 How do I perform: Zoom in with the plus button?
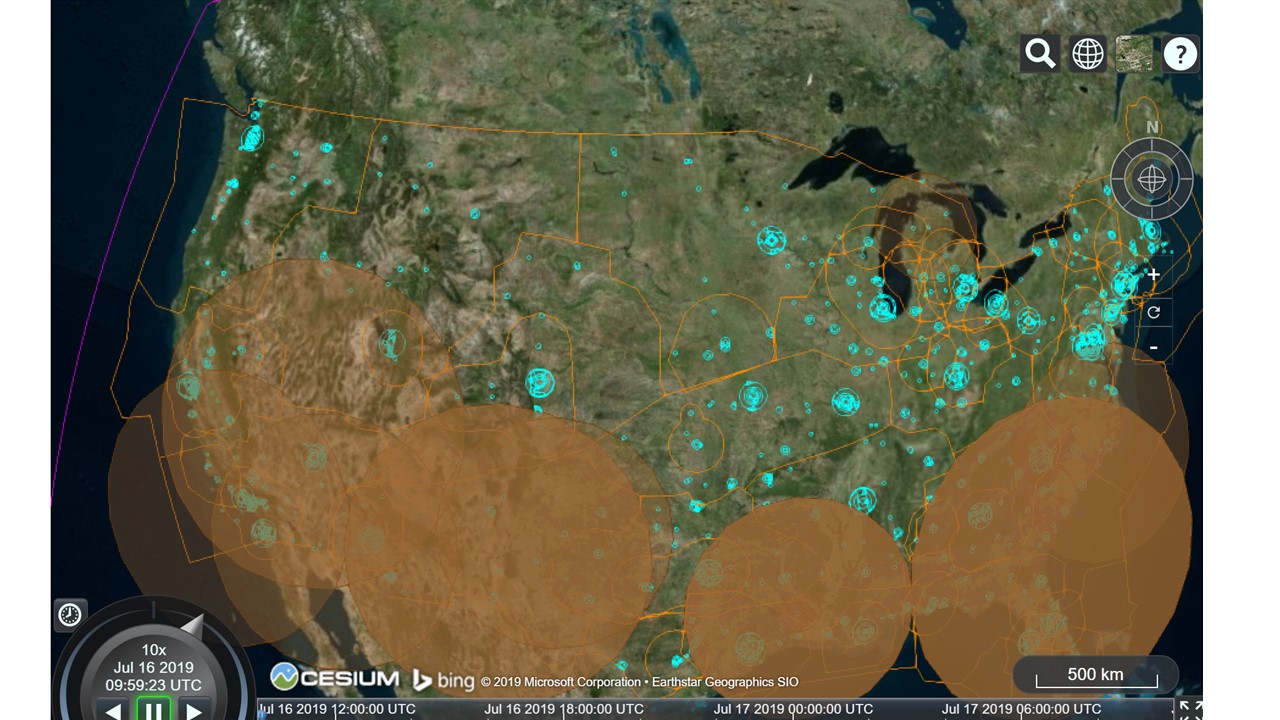coord(1153,275)
